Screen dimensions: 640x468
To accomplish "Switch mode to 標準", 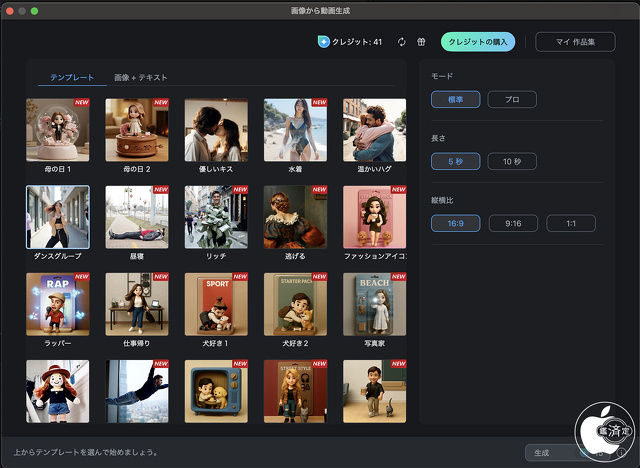I will pos(455,99).
